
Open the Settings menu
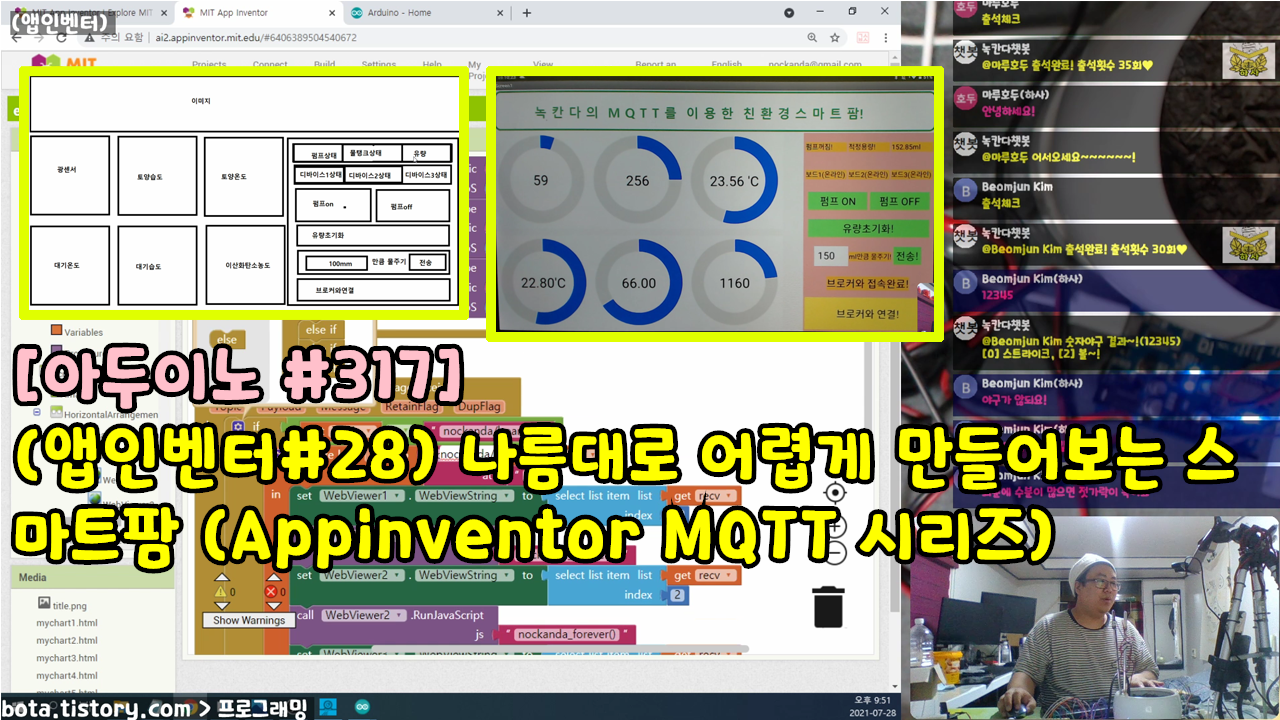tap(379, 65)
